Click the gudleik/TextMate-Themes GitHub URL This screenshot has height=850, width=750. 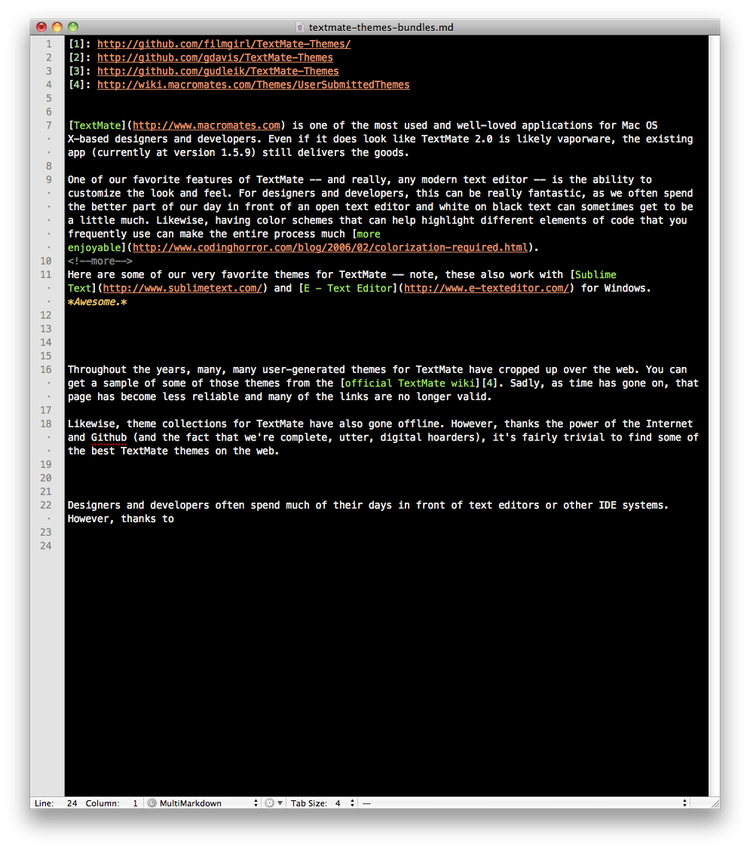(x=218, y=71)
